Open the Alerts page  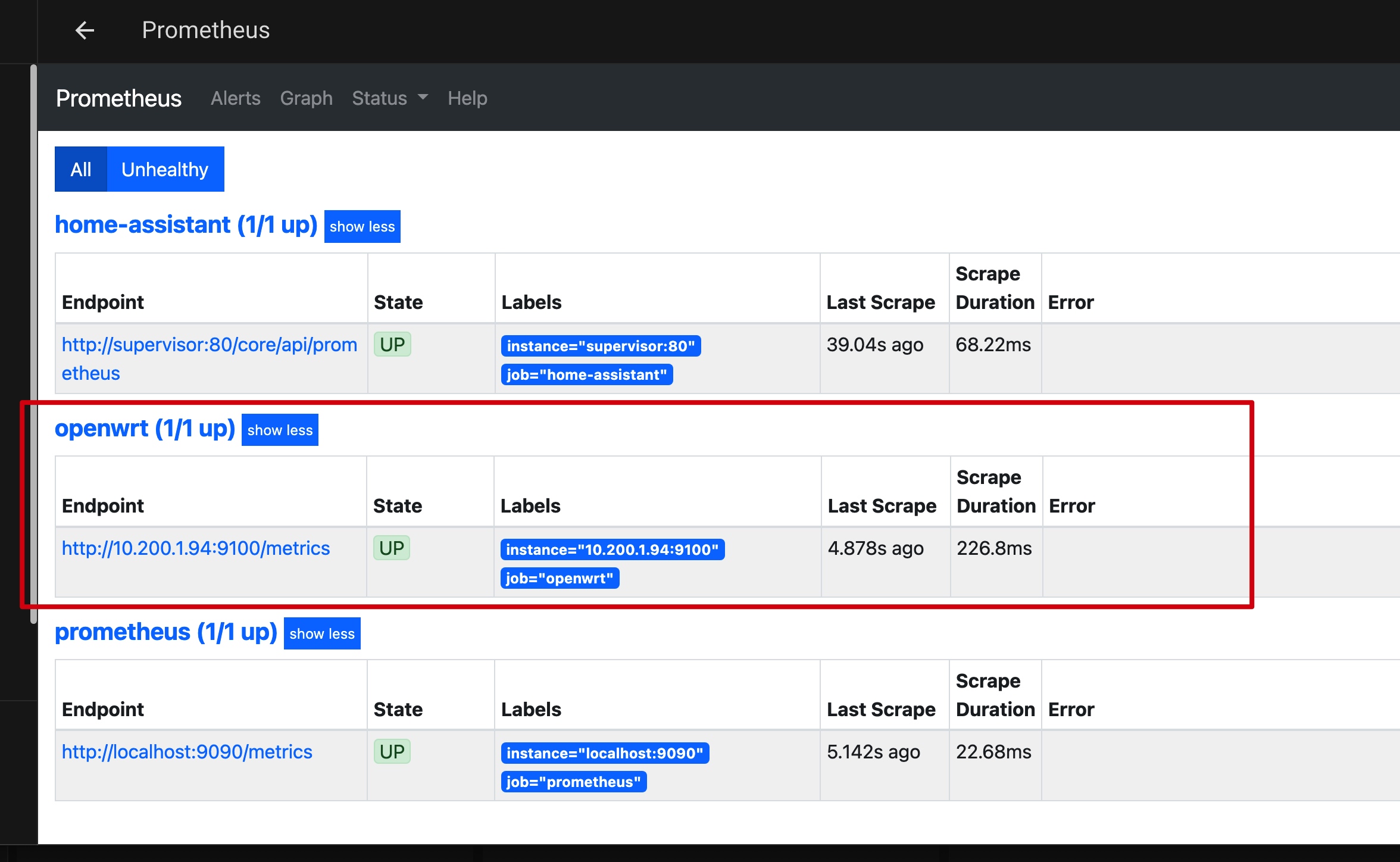coord(235,98)
